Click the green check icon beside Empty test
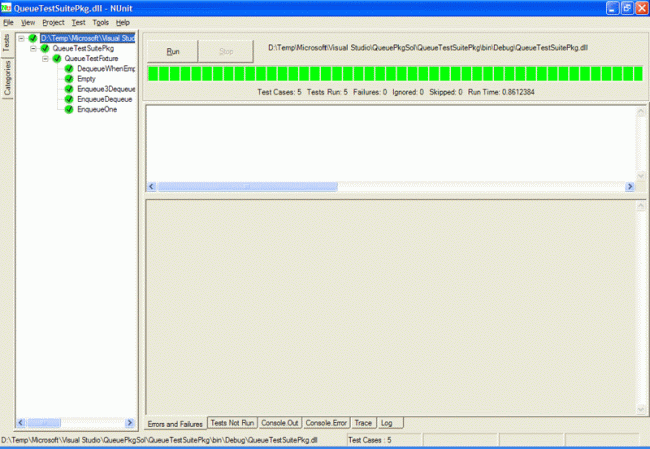Screen dimensions: 650x449 [69, 79]
